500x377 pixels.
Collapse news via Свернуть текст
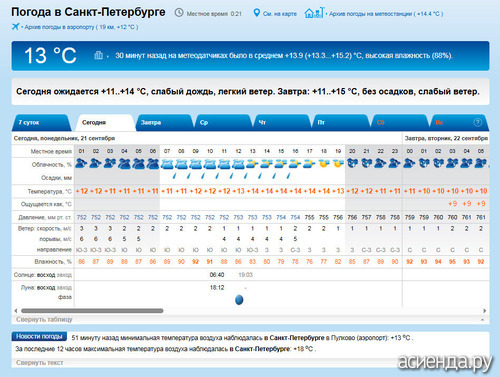(x=39, y=362)
